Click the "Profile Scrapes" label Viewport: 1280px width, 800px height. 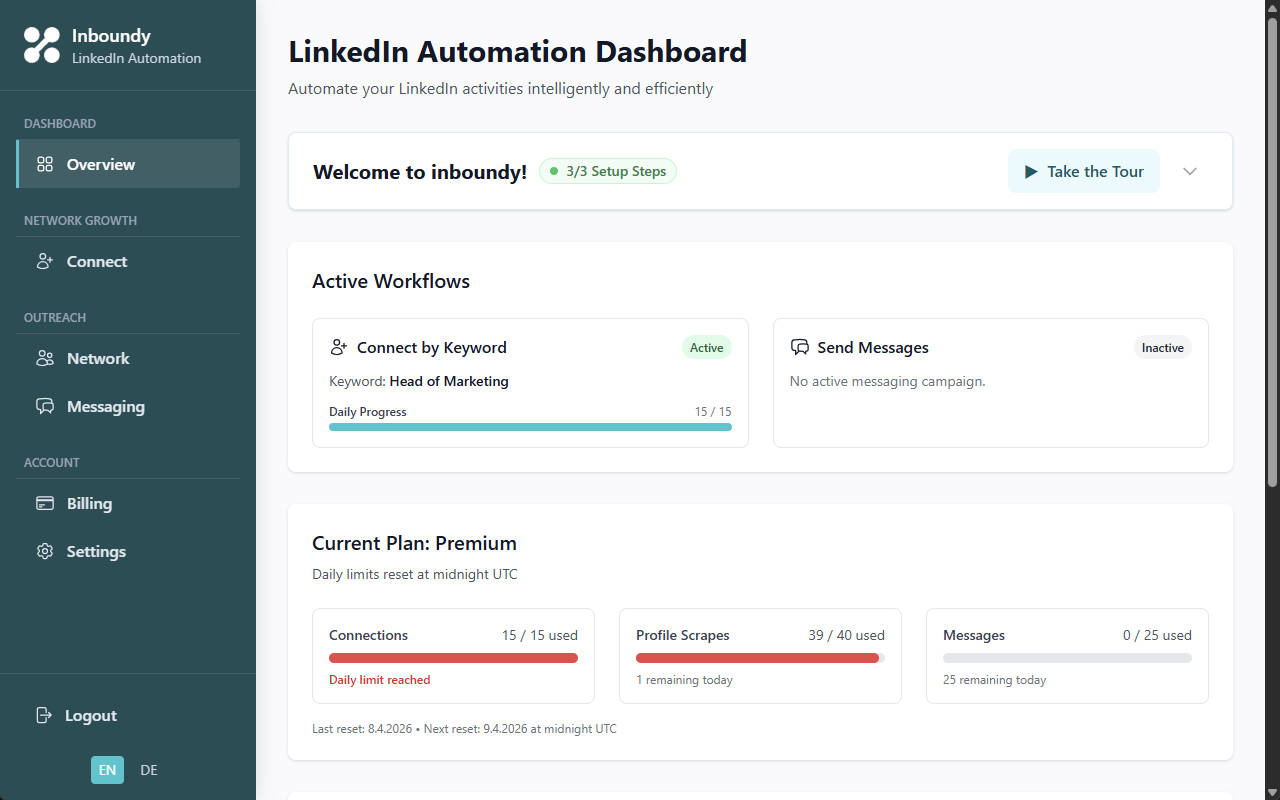683,635
